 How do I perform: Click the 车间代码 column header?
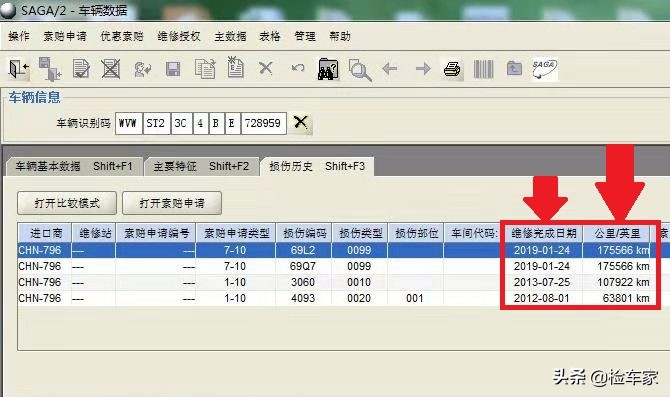tap(473, 233)
